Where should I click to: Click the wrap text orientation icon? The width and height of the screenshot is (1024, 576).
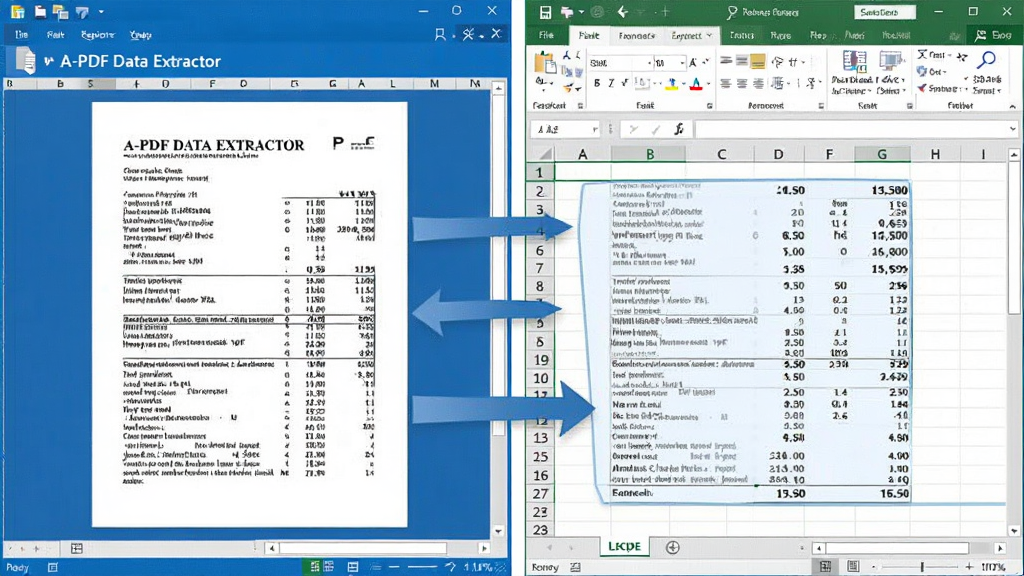[777, 62]
